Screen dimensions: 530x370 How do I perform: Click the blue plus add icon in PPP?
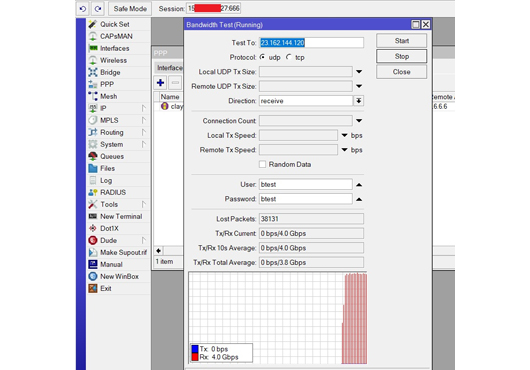click(x=161, y=83)
